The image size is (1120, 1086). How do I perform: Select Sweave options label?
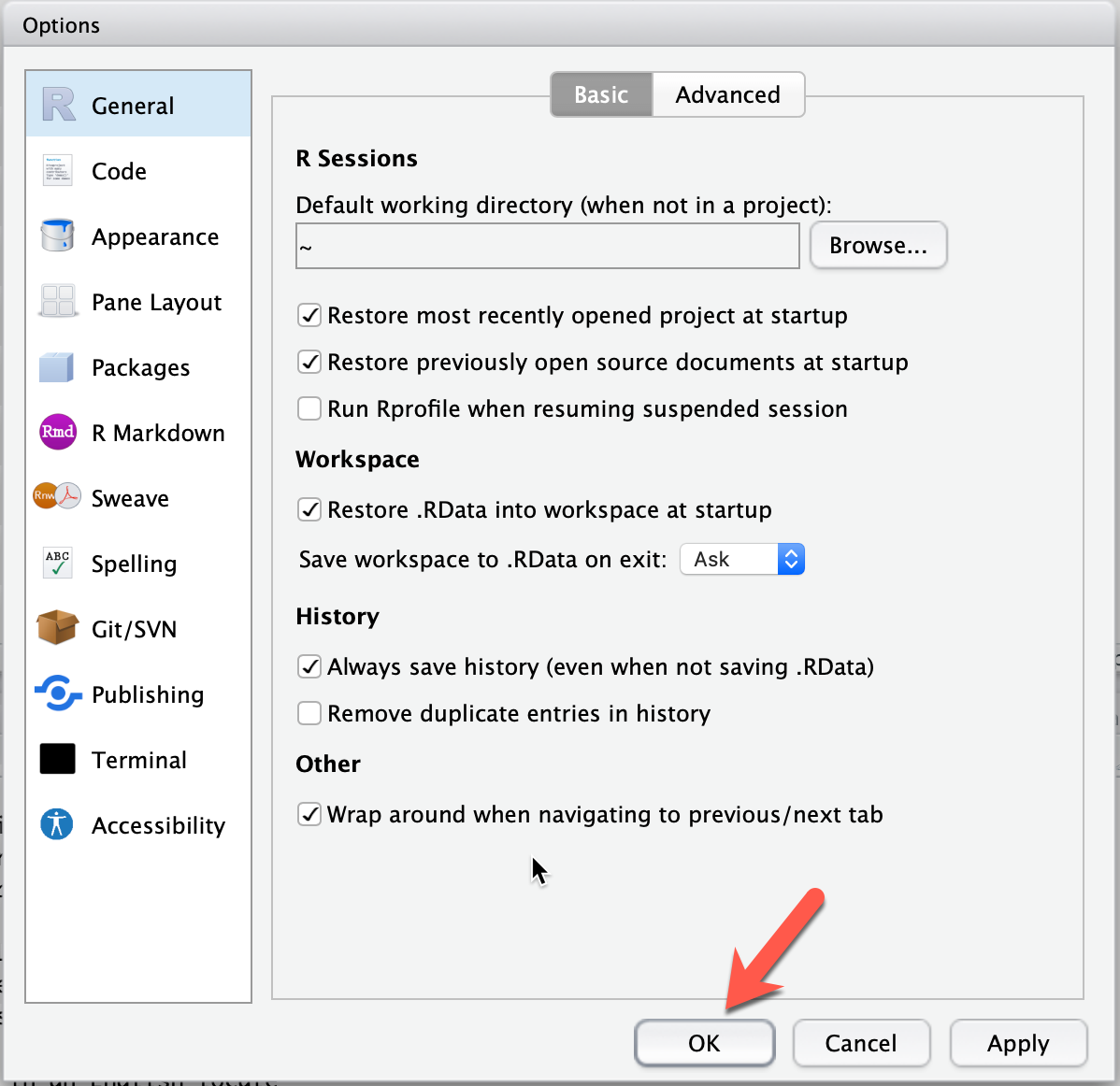click(x=130, y=498)
